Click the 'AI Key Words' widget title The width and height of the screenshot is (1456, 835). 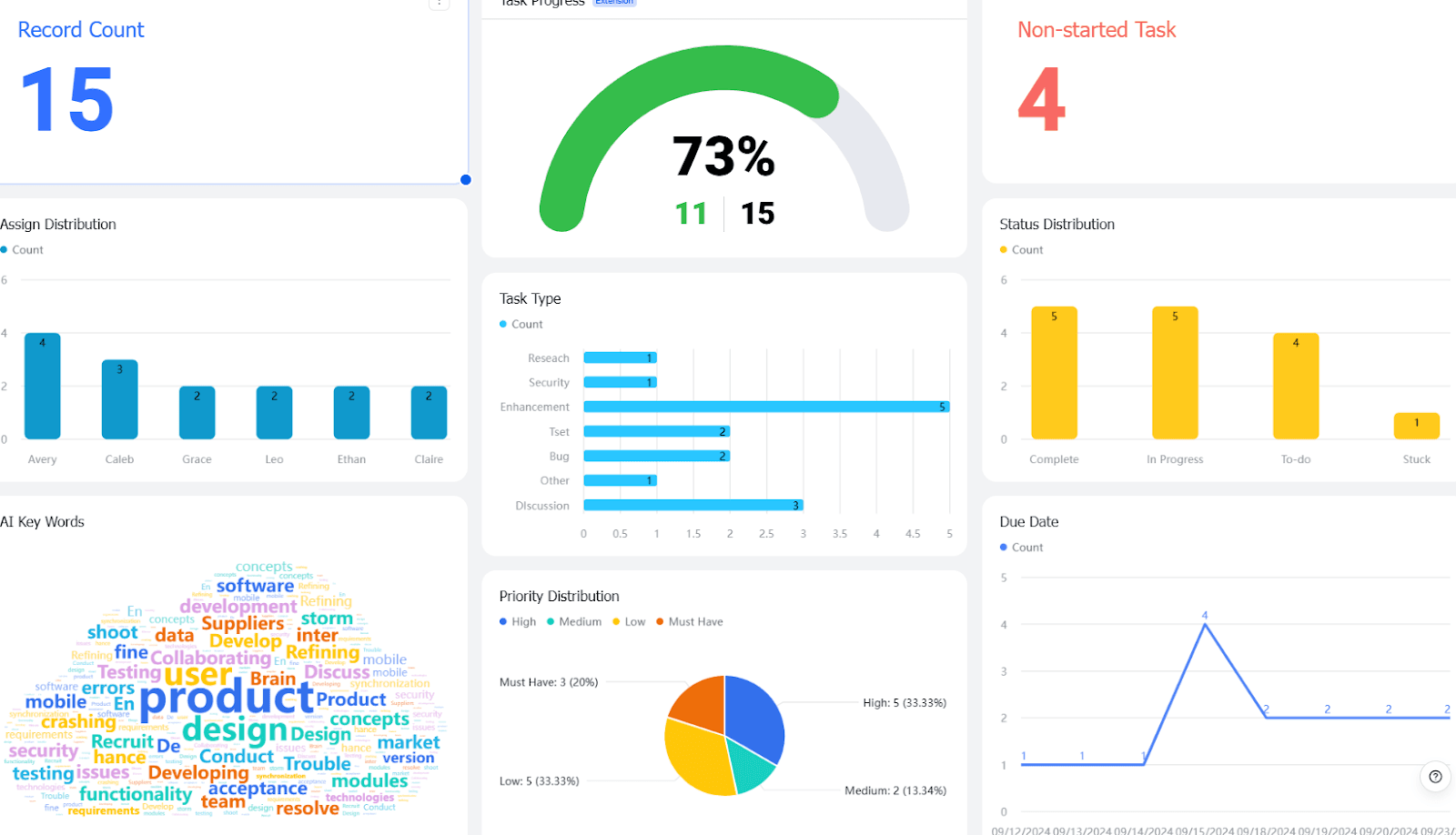(42, 521)
